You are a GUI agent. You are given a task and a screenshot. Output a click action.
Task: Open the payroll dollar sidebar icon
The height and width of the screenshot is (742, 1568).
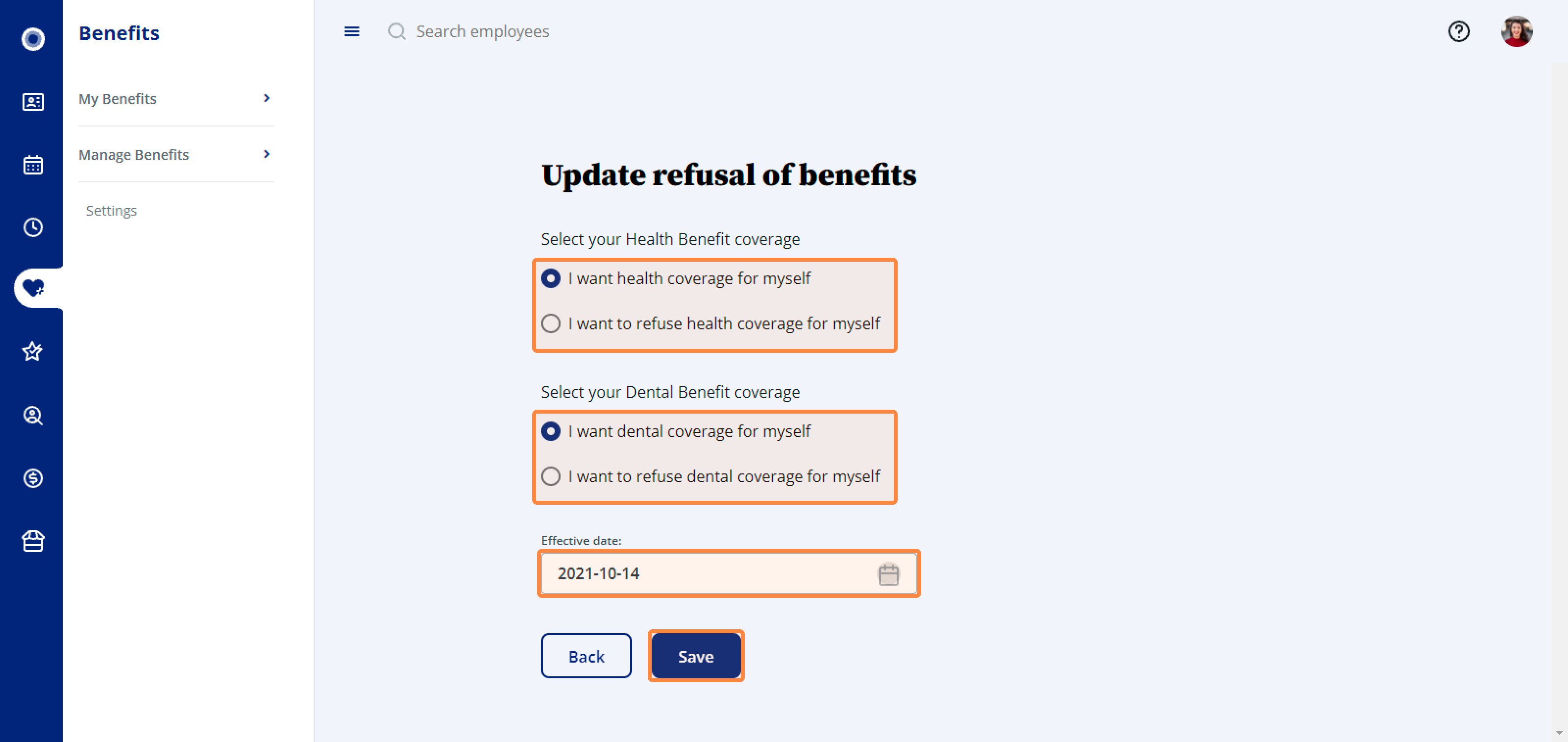tap(33, 478)
